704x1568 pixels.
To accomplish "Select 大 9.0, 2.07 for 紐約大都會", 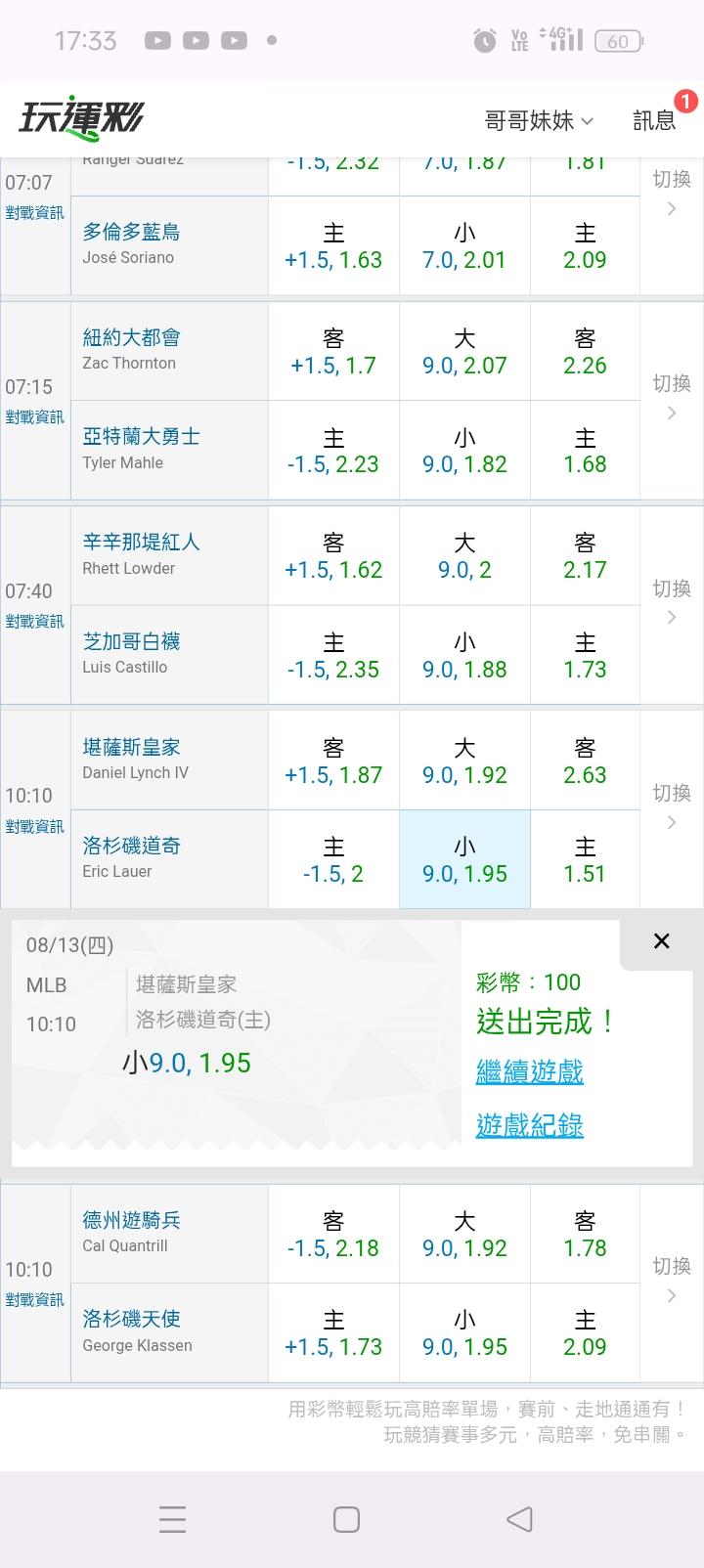I will click(x=464, y=351).
